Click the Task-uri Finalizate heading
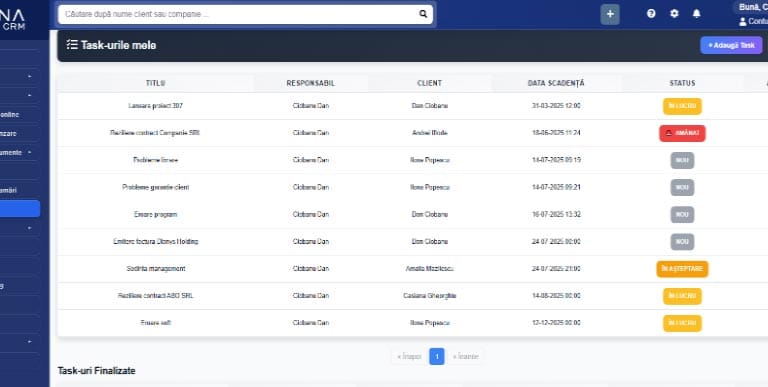The width and height of the screenshot is (768, 387). (x=96, y=371)
